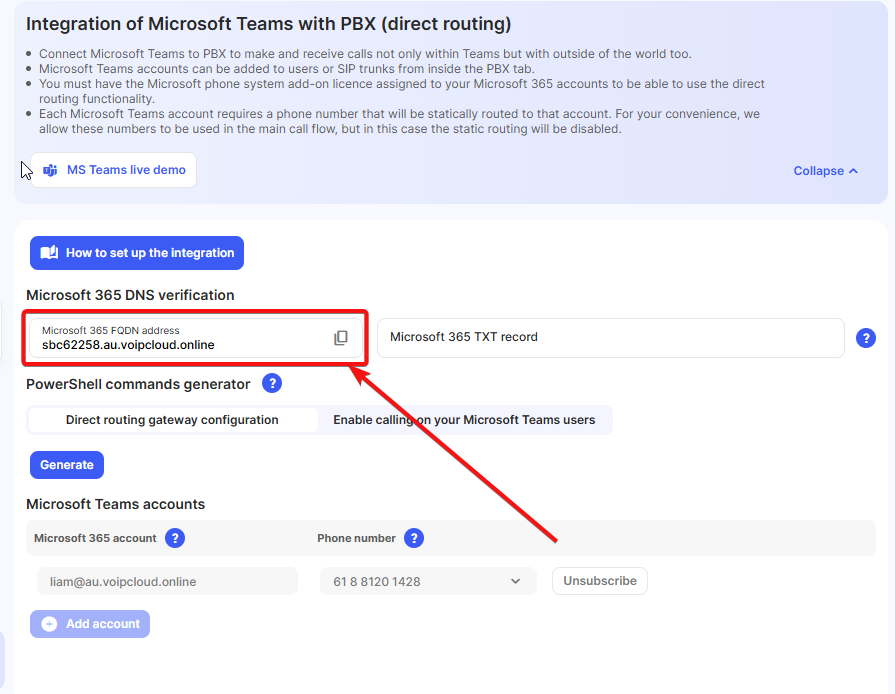Open How to set up the integration

pos(137,253)
